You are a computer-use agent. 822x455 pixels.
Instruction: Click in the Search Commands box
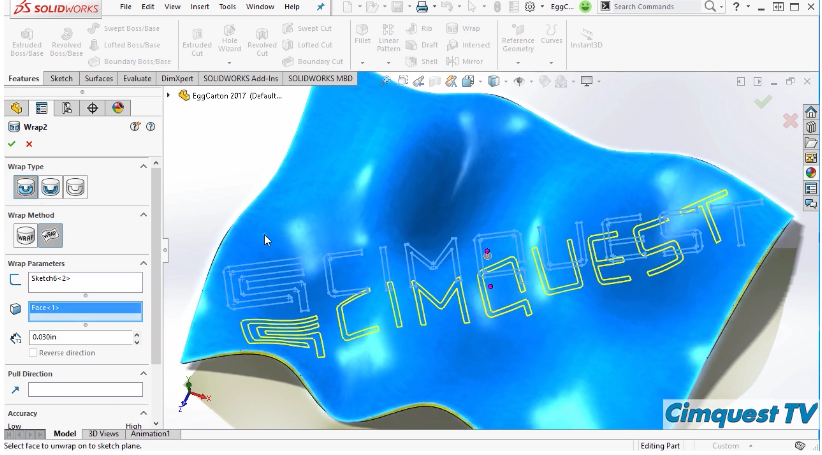pos(655,7)
